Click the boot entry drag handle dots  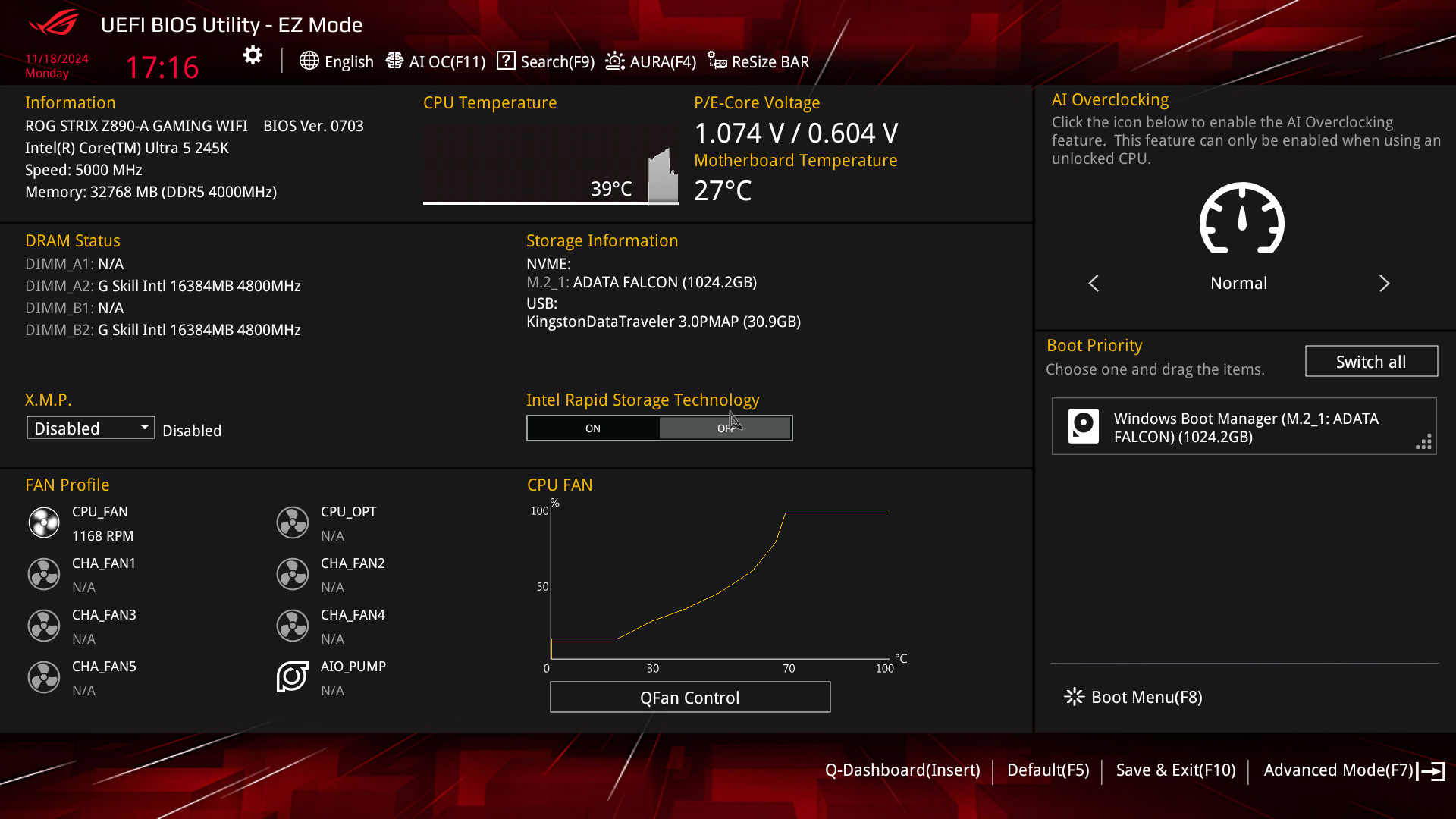coord(1423,441)
